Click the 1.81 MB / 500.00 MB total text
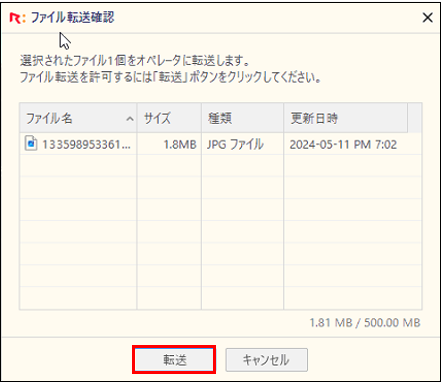This screenshot has width=441, height=382. 365,323
